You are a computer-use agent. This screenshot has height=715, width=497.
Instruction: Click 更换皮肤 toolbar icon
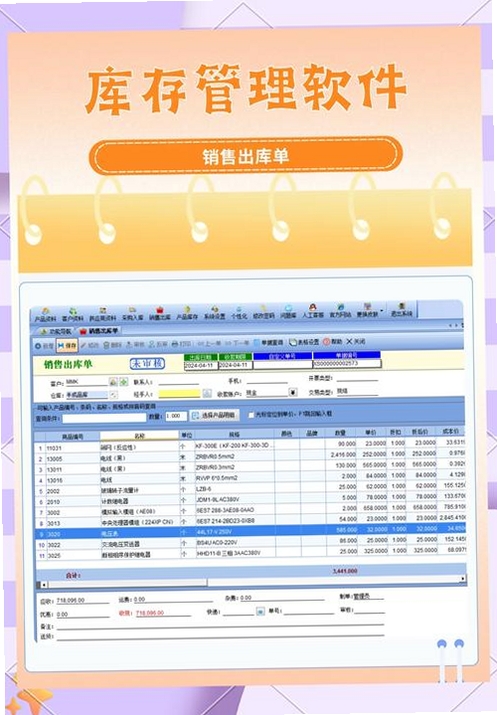point(368,311)
